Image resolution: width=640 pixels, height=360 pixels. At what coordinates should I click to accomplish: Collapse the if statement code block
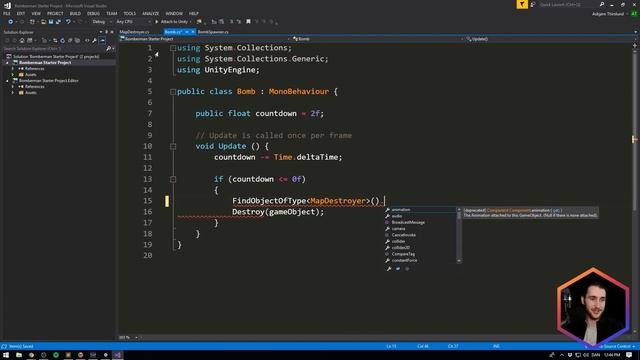[x=173, y=179]
